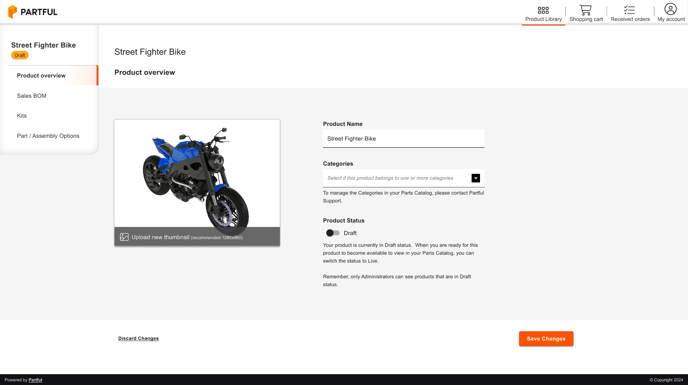Screen dimensions: 688x385
Task: Open the Kits section in sidebar
Action: click(22, 116)
